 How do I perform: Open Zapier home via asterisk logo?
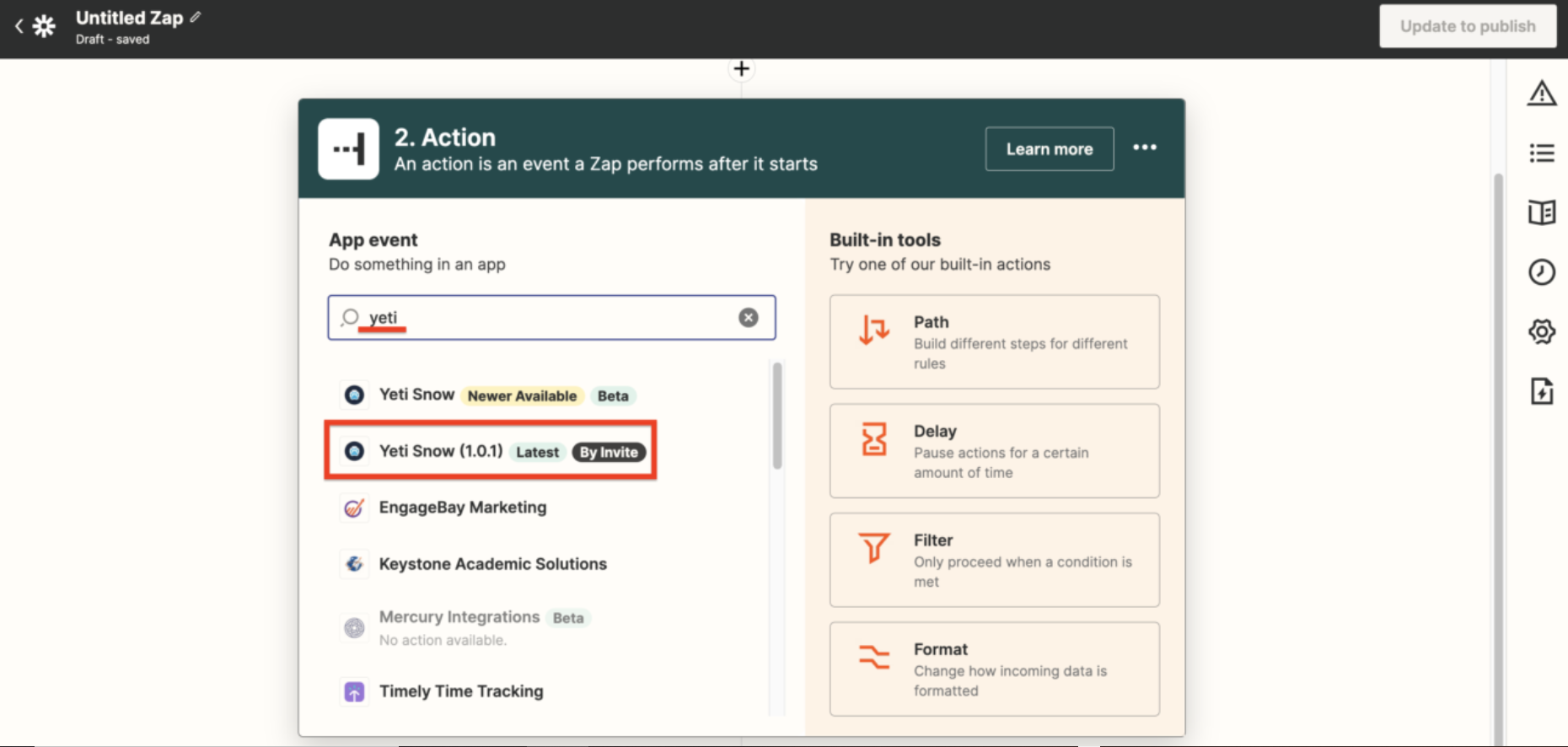44,26
